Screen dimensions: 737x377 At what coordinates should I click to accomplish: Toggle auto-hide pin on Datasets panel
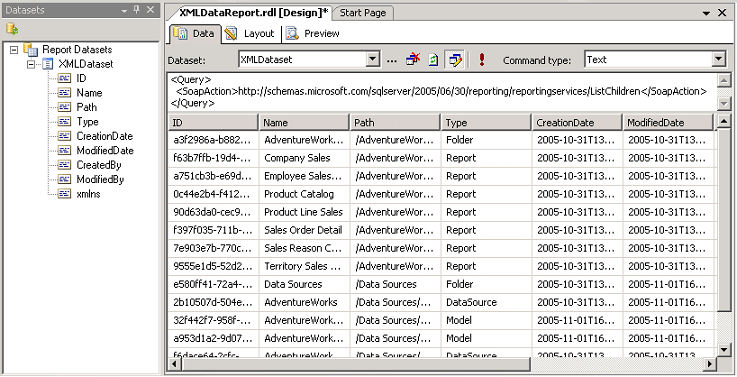(x=137, y=10)
